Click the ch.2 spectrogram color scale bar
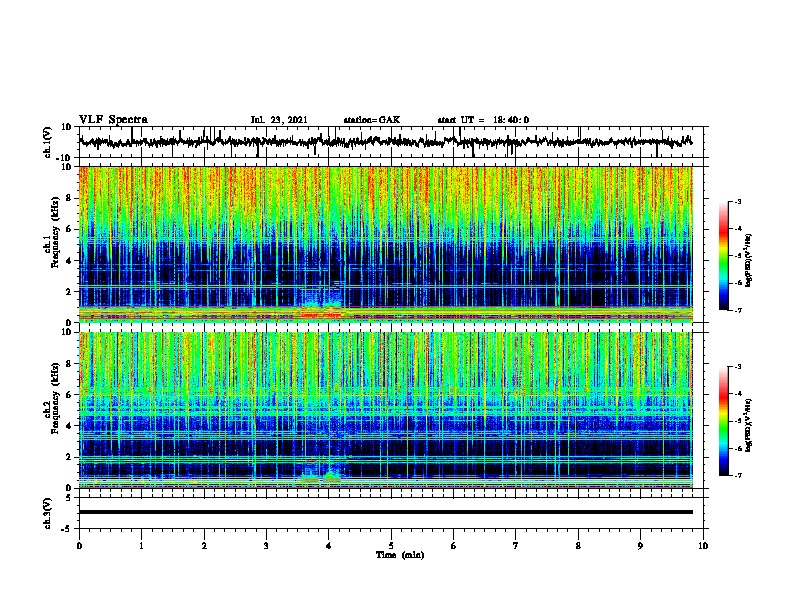This screenshot has height=612, width=792. (723, 421)
